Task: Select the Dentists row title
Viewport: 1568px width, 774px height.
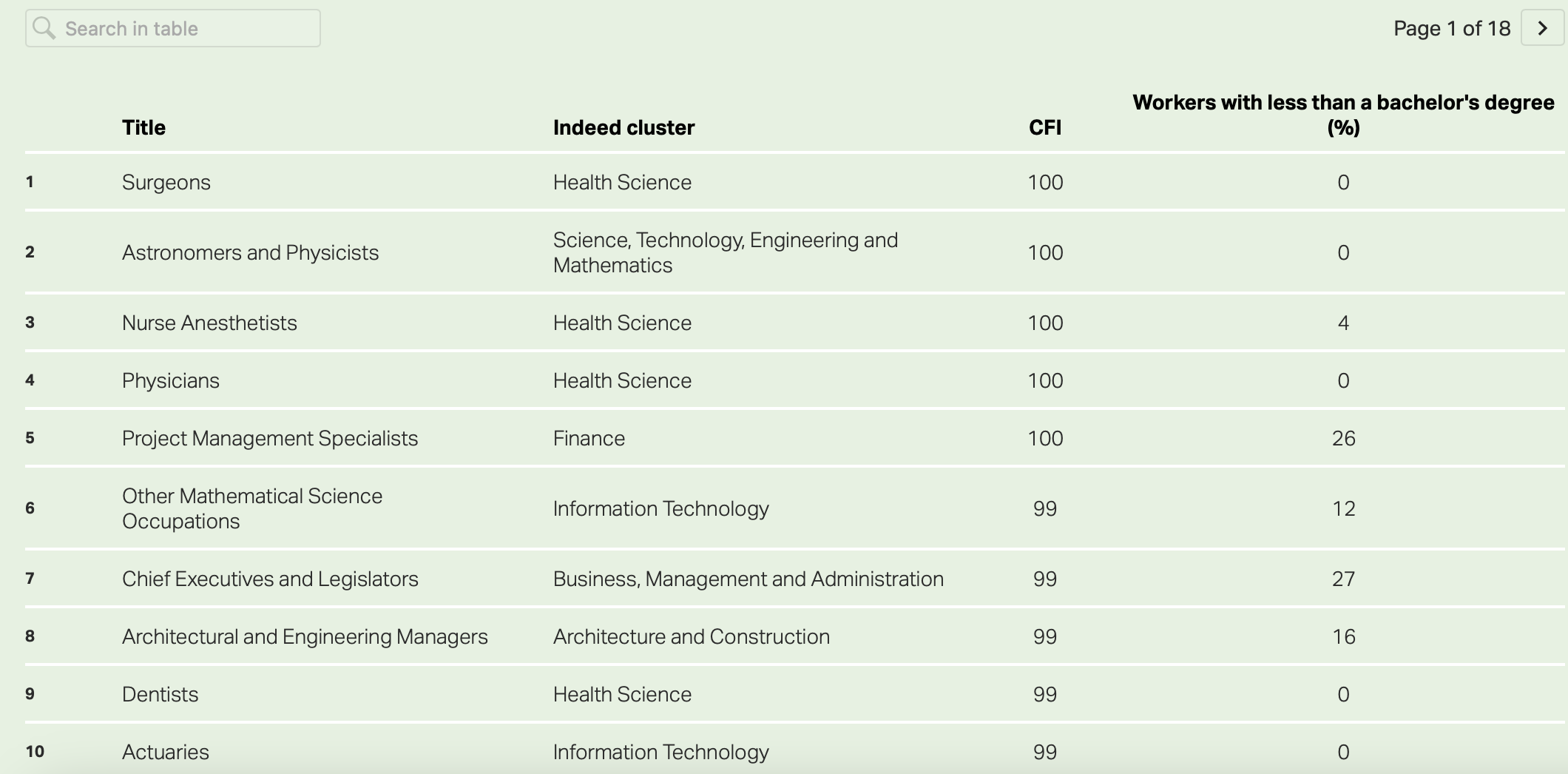Action: (160, 694)
